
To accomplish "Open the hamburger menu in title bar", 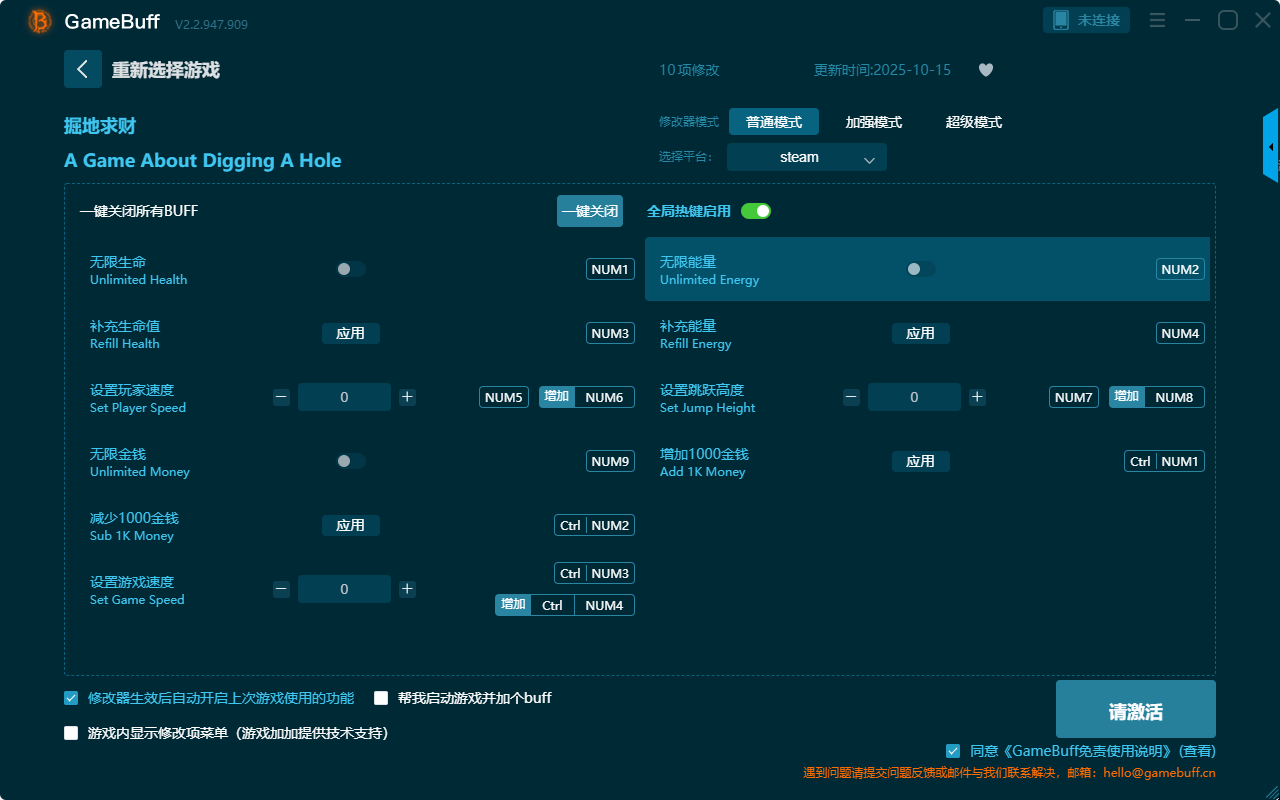I will (x=1157, y=20).
